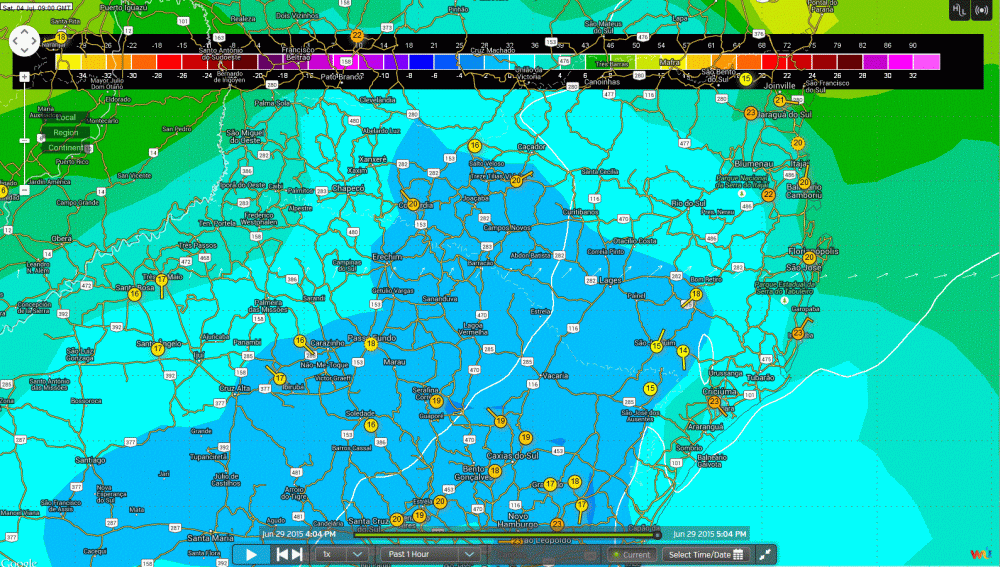This screenshot has height=567, width=1000.
Task: Click the yellow swatch on temperature legend
Action: [71, 62]
